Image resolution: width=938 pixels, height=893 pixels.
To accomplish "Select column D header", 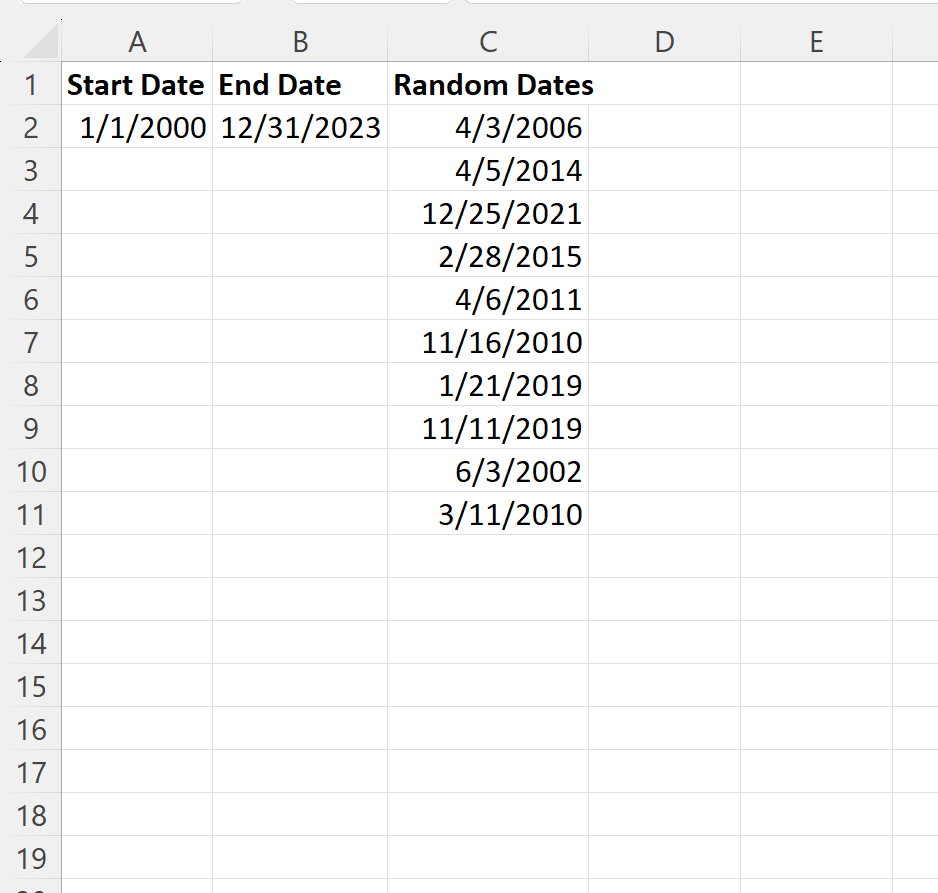I will (x=664, y=41).
